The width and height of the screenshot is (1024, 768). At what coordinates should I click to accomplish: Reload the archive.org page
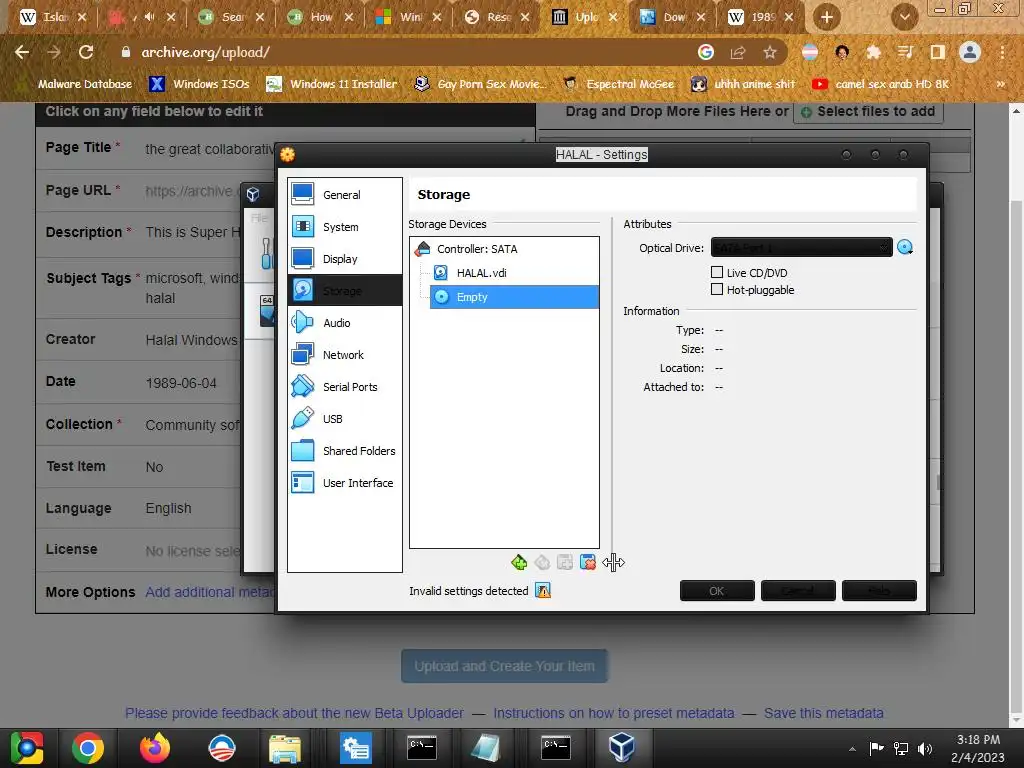[86, 52]
